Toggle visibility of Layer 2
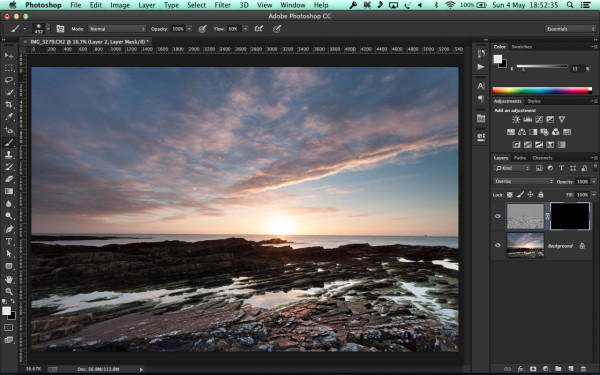Image resolution: width=600 pixels, height=375 pixels. tap(498, 216)
